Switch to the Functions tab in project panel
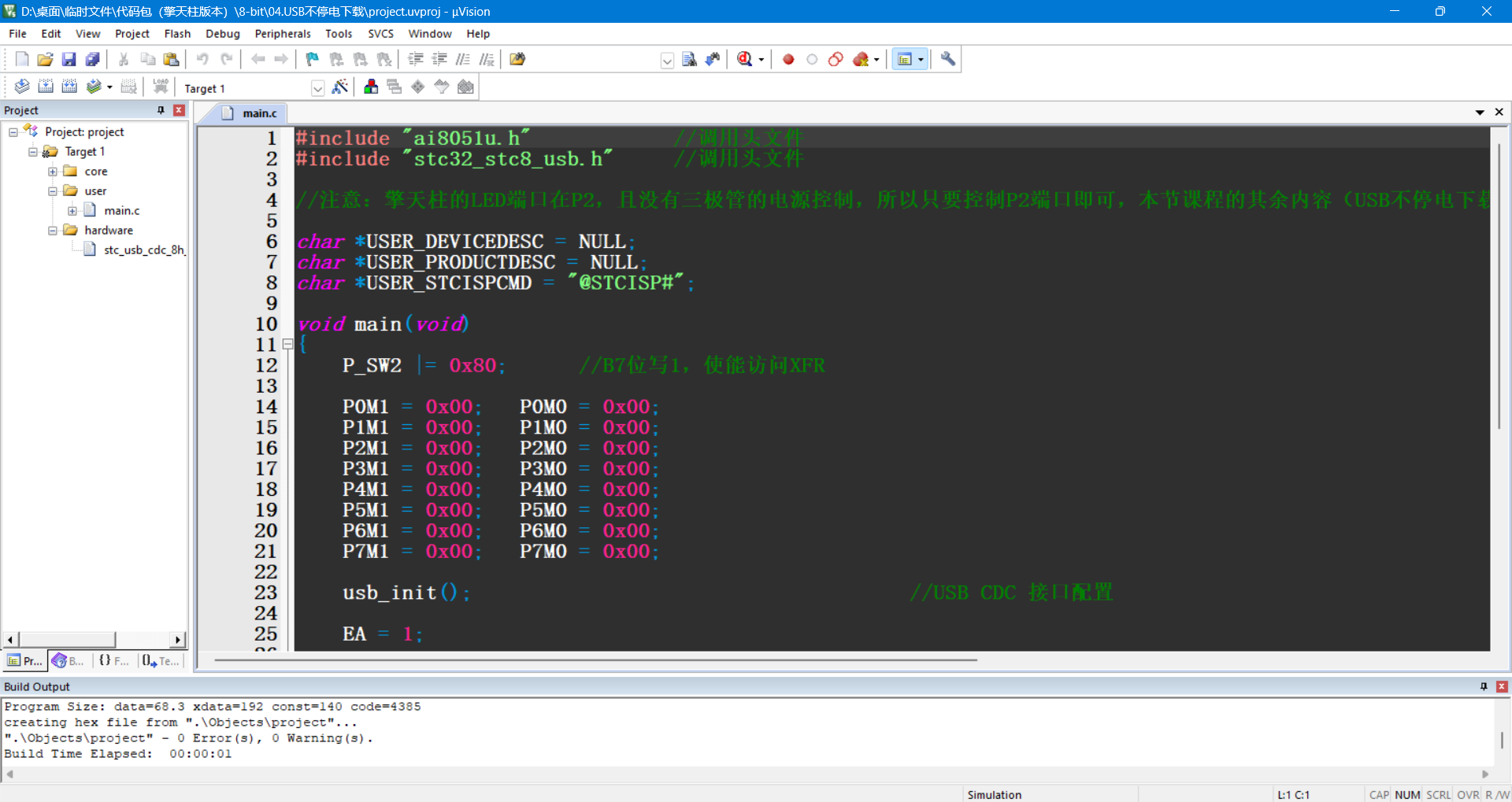This screenshot has width=1512, height=802. (114, 661)
